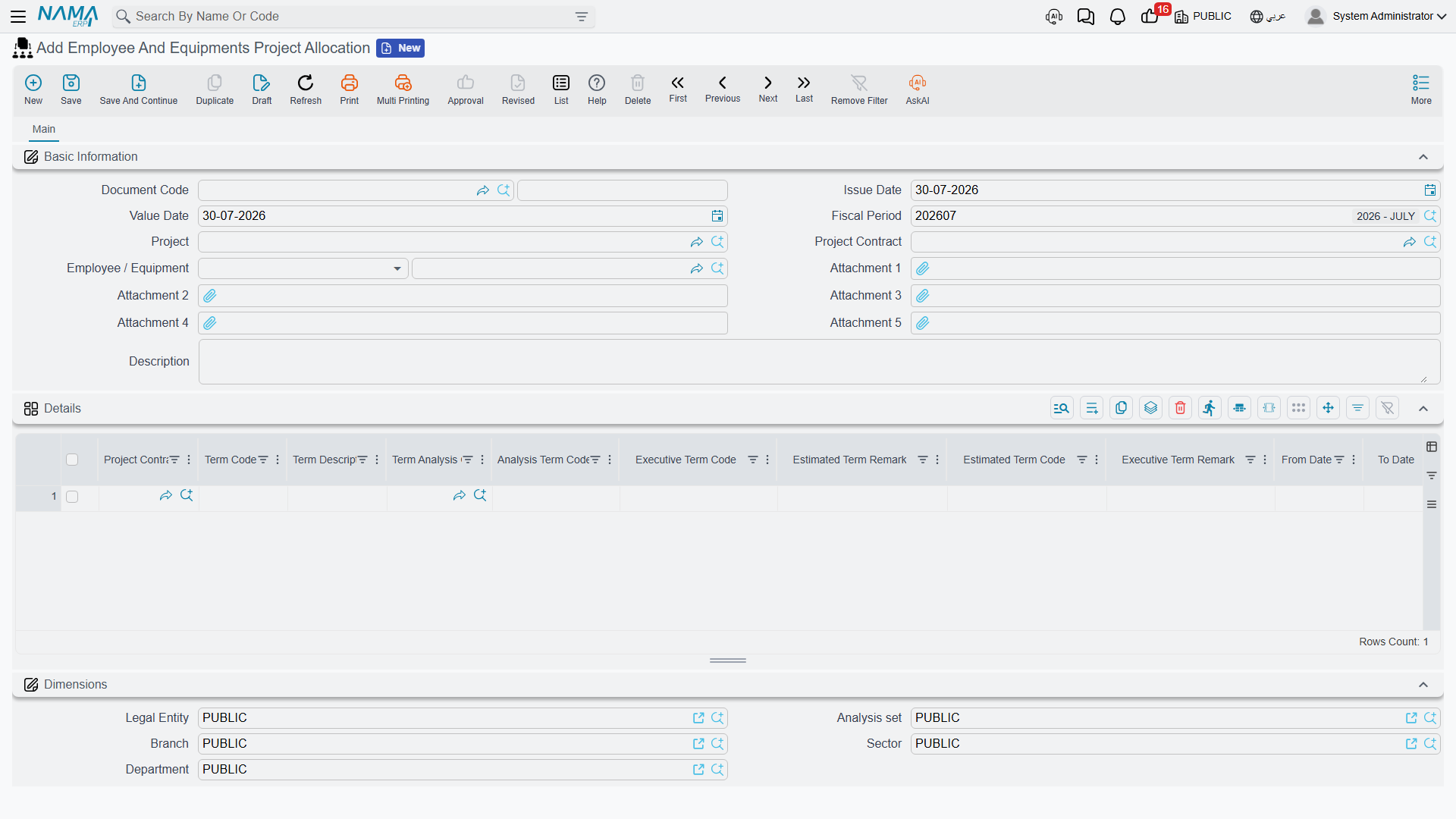This screenshot has width=1456, height=819.
Task: Click the running-man icon in Details toolbar
Action: 1210,408
